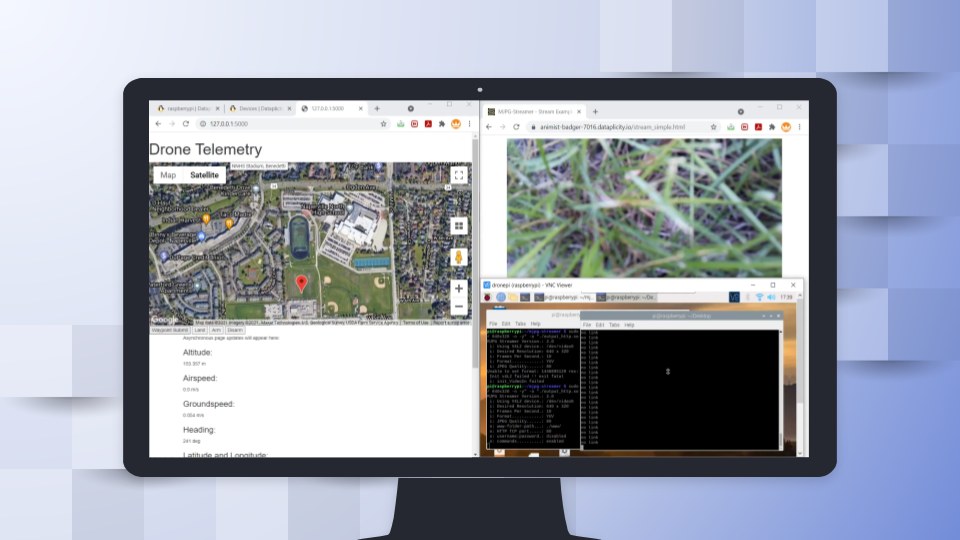The width and height of the screenshot is (960, 540).
Task: Select the Street View pegman icon
Action: point(459,257)
